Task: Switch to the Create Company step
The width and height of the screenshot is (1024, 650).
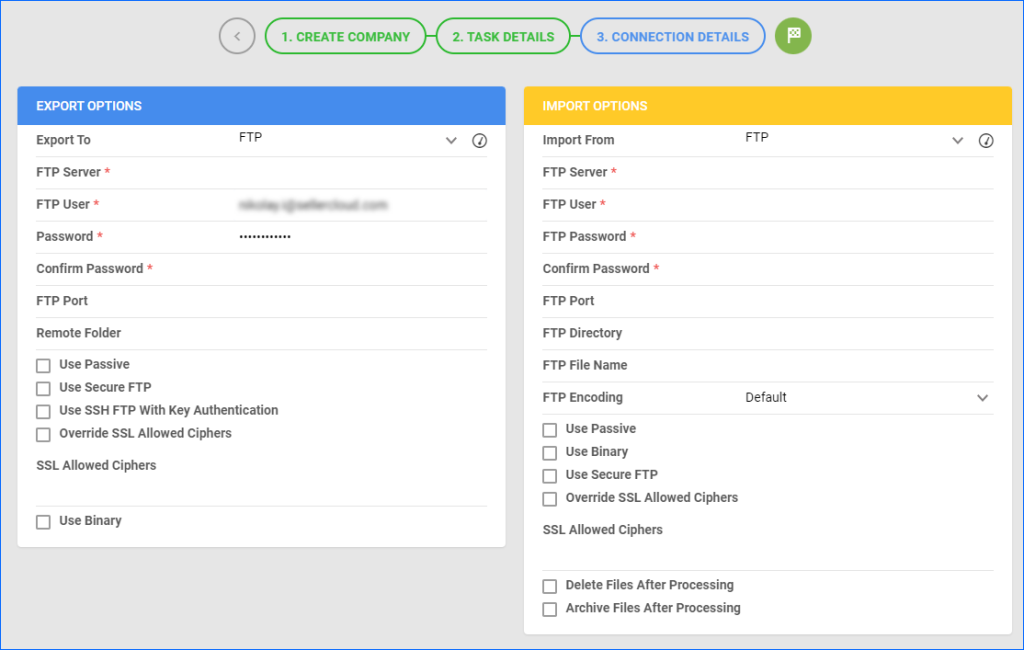Action: pyautogui.click(x=346, y=36)
